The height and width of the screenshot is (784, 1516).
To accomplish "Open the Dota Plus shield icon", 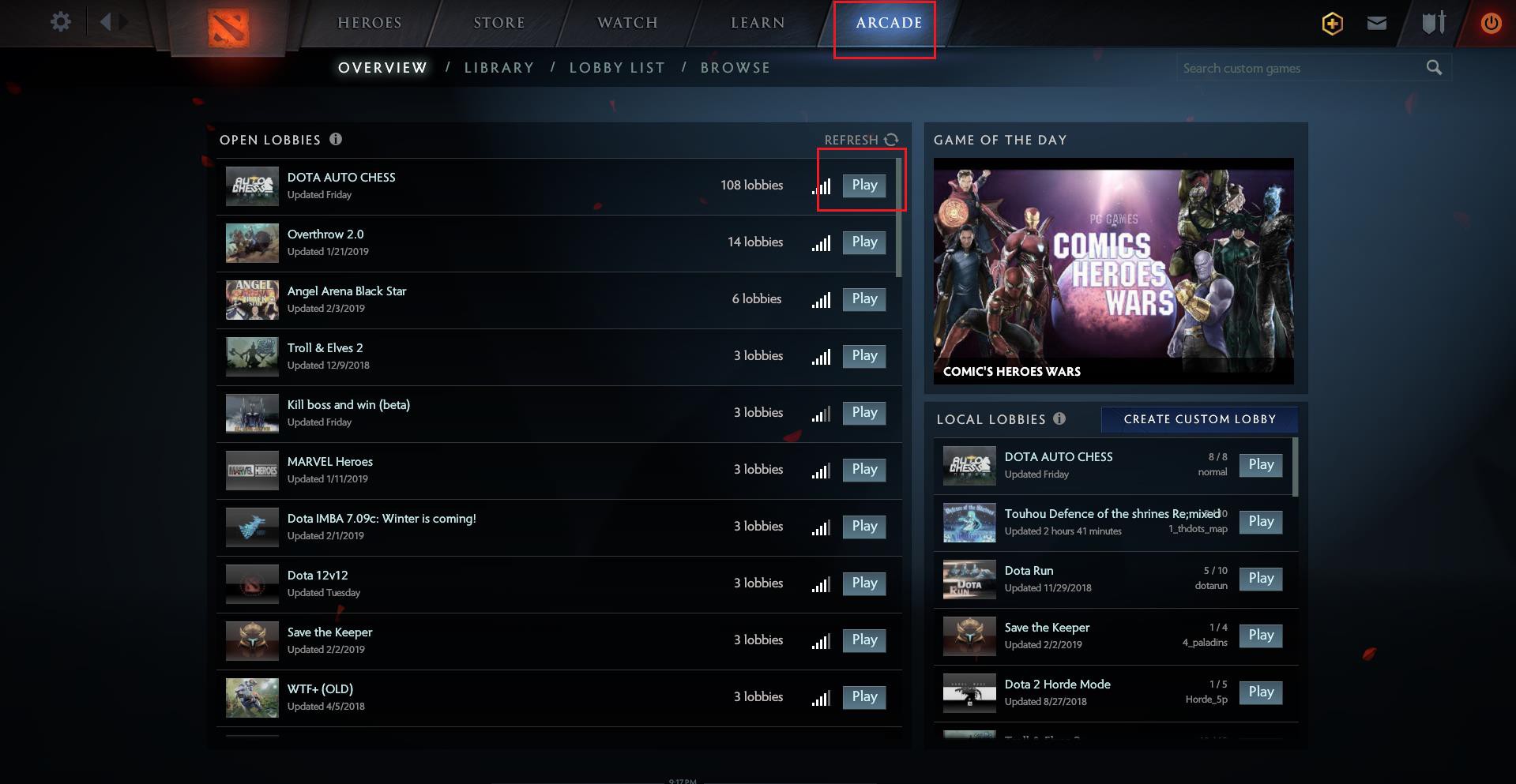I will [x=1332, y=24].
